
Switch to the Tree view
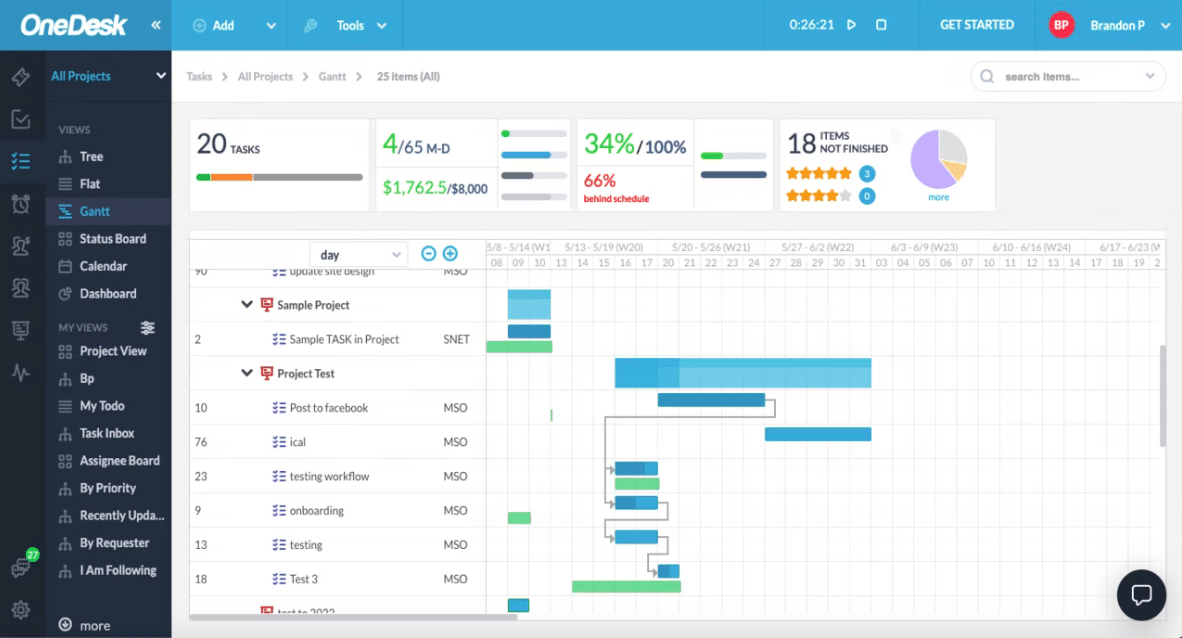(x=91, y=157)
